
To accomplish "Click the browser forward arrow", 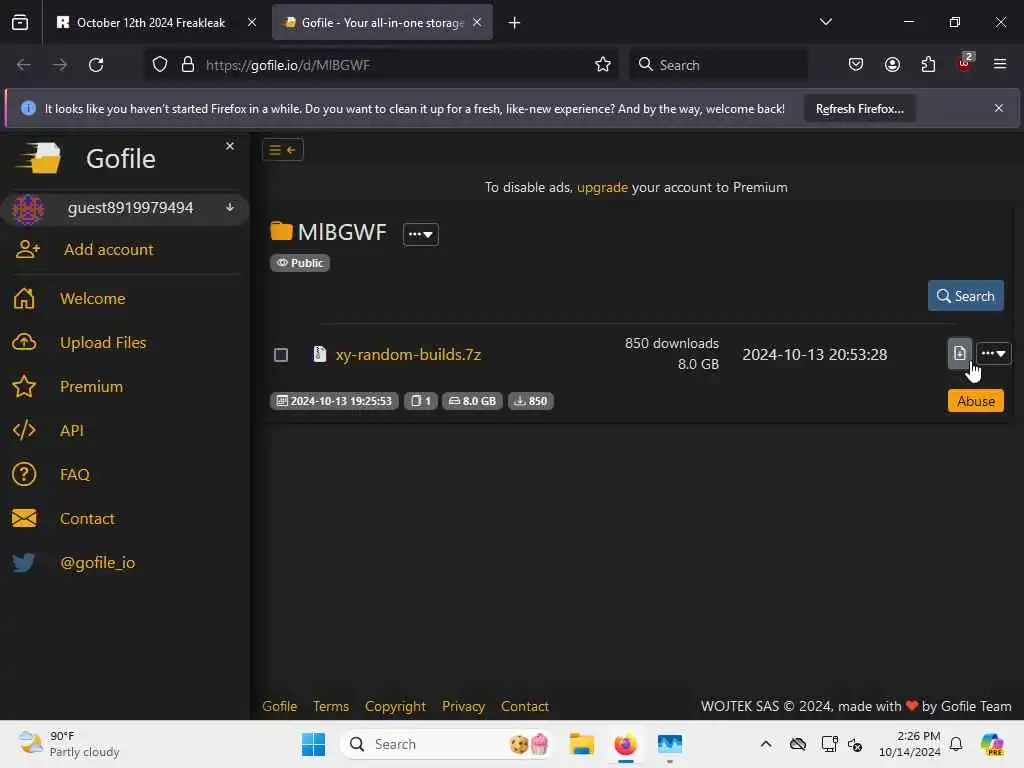I will [59, 65].
